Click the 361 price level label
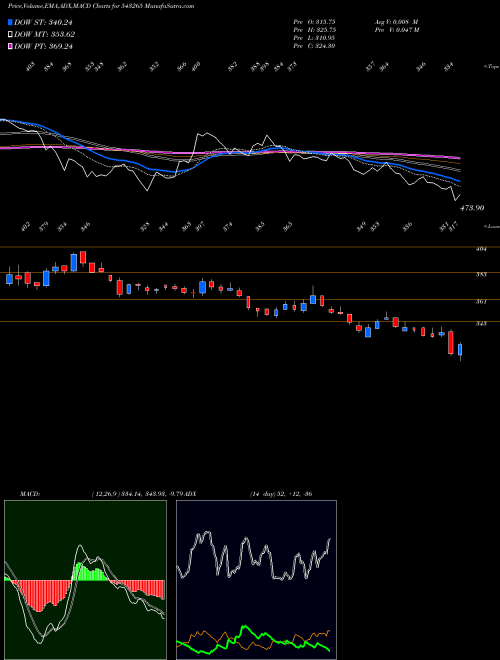The height and width of the screenshot is (660, 500). point(481,301)
